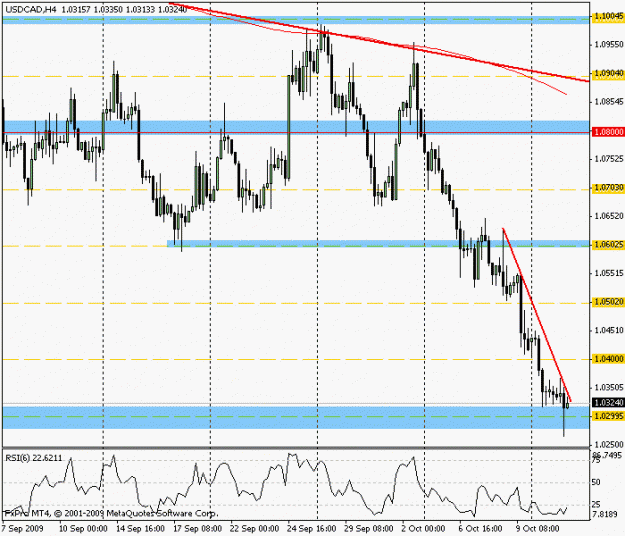Click the 7 Sep 2009 date label

pyautogui.click(x=22, y=529)
